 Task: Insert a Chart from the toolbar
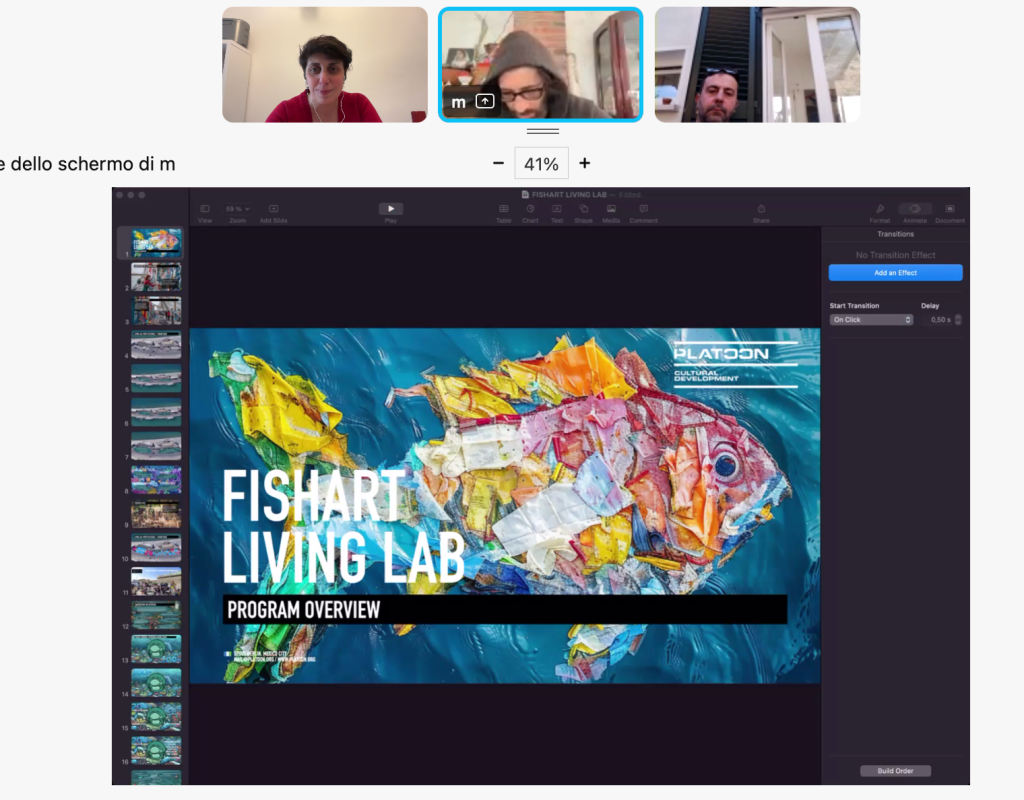530,209
